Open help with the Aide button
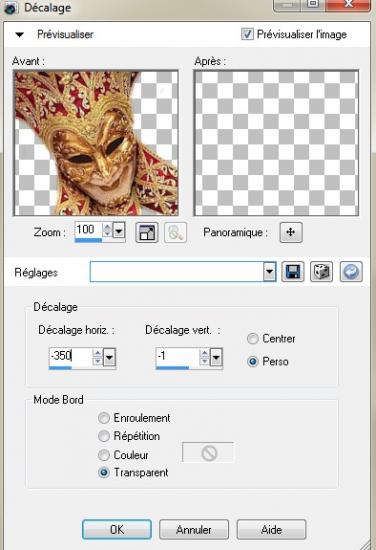This screenshot has height=550, width=376. pos(271,530)
